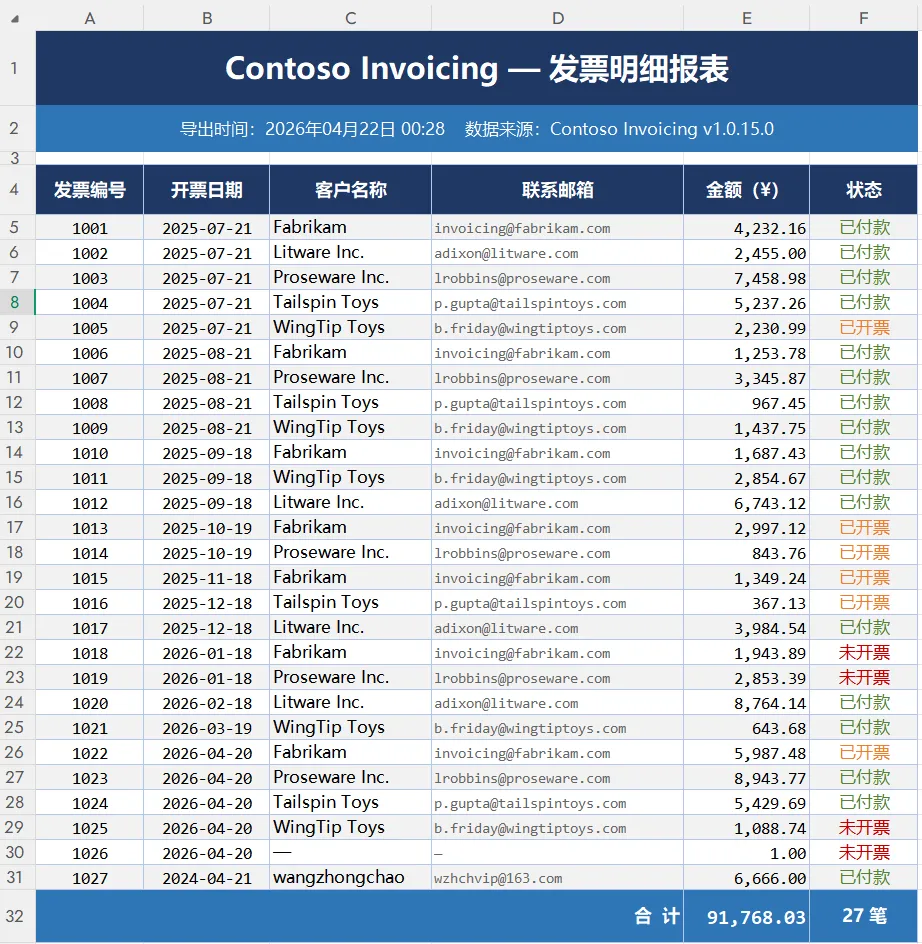The height and width of the screenshot is (944, 922).
Task: Click the 开票日期 column heading cell
Action: [207, 190]
